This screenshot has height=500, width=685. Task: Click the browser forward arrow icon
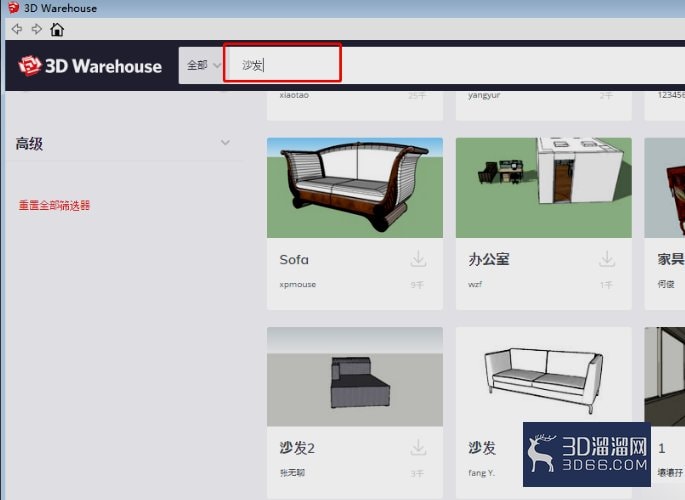coord(37,29)
